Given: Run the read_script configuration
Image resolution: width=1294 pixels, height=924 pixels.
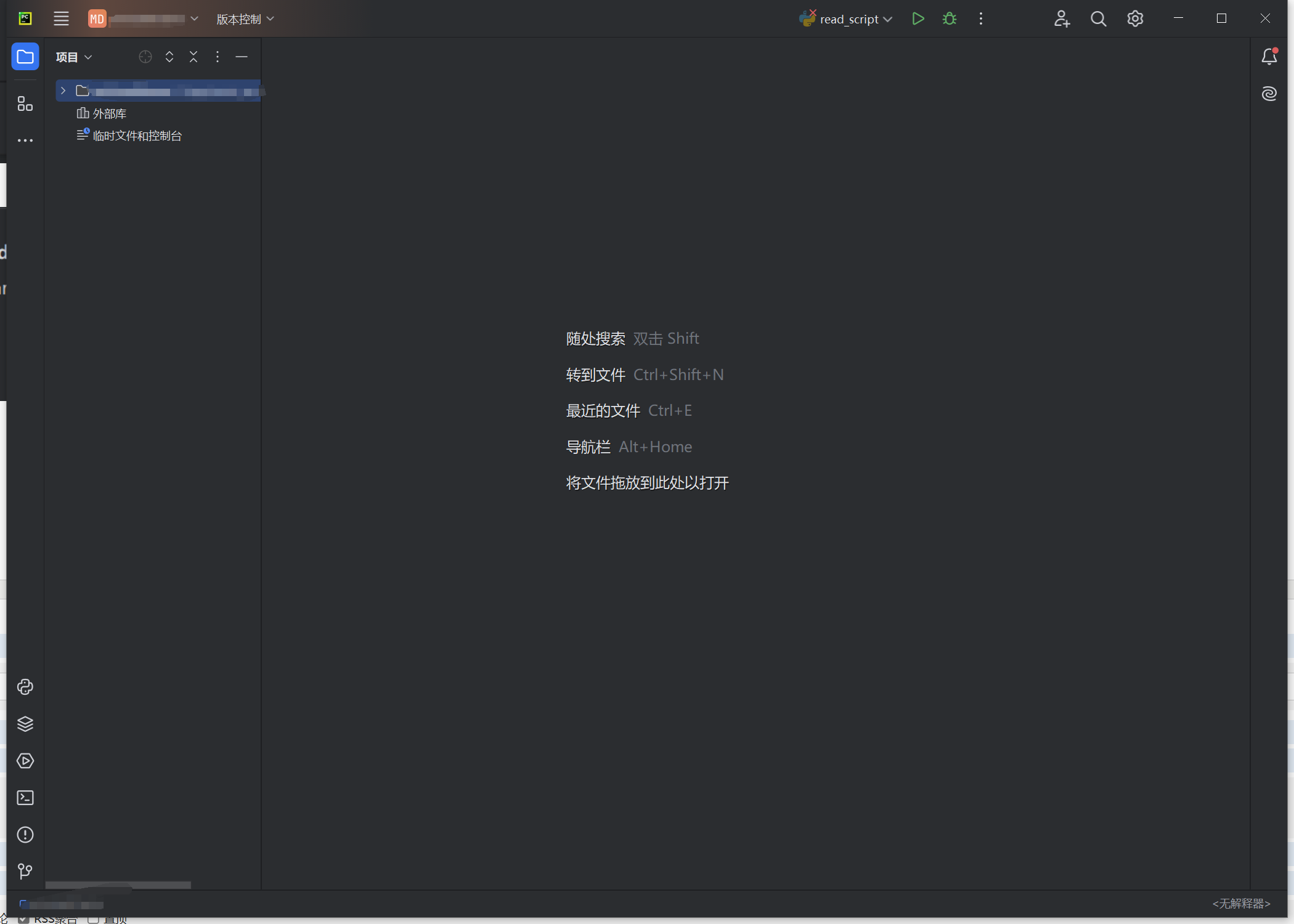Looking at the screenshot, I should pos(918,18).
